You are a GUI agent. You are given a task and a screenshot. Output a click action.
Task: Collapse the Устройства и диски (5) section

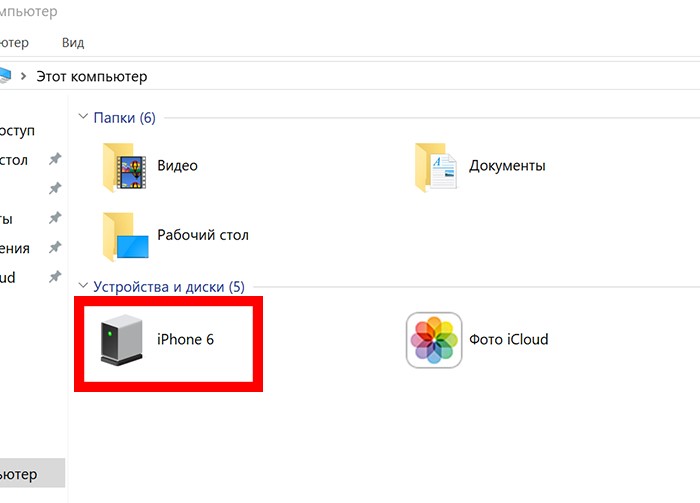83,286
